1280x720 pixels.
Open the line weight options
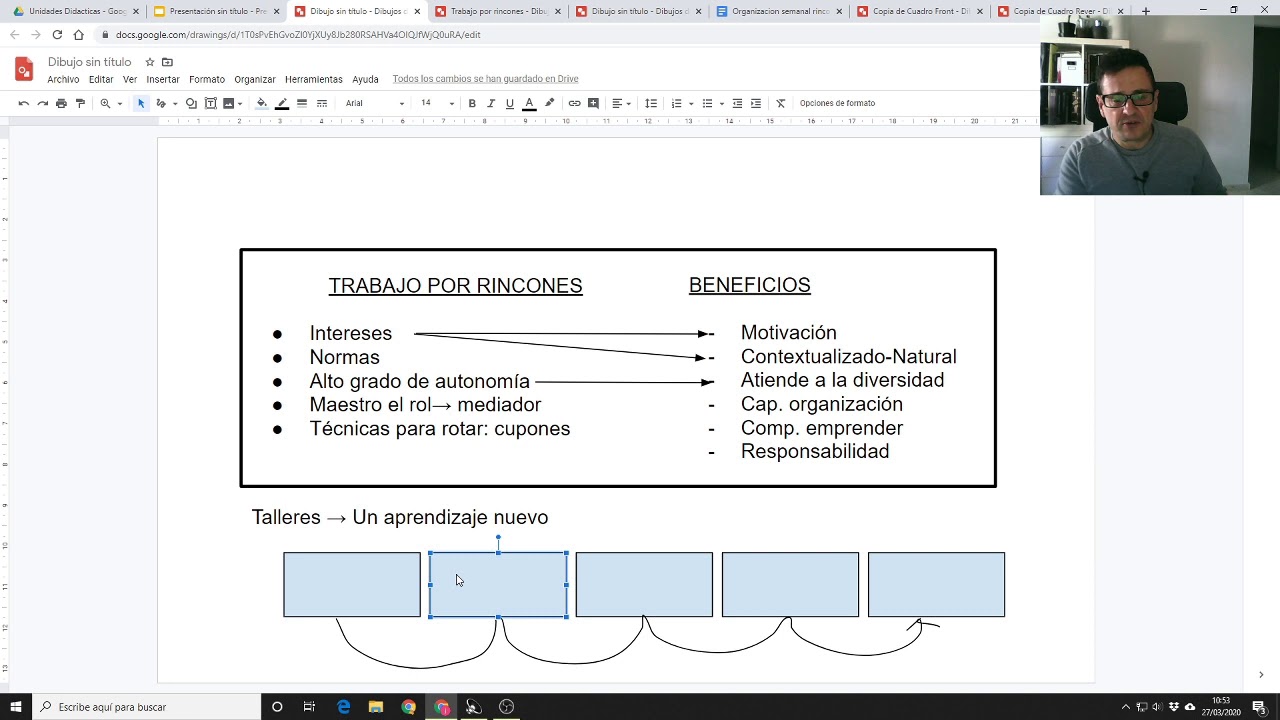click(301, 103)
